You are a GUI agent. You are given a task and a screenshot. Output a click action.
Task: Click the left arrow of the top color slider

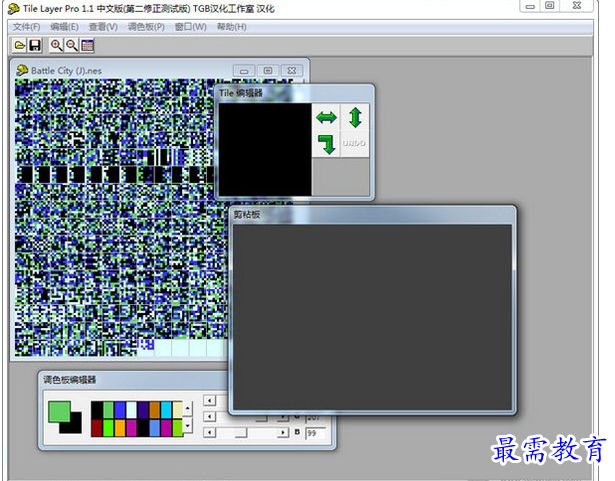point(209,400)
